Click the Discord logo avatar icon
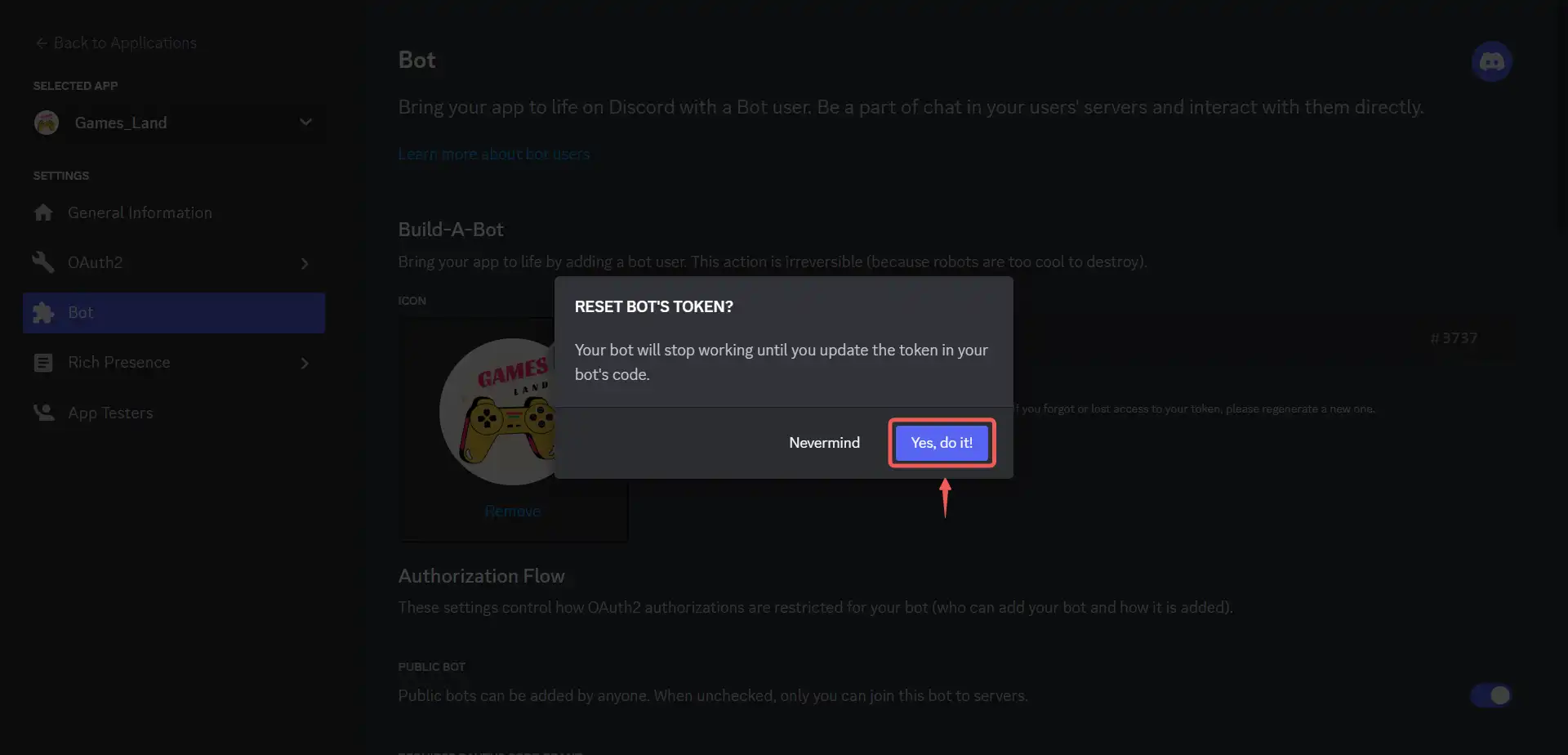 point(1491,61)
